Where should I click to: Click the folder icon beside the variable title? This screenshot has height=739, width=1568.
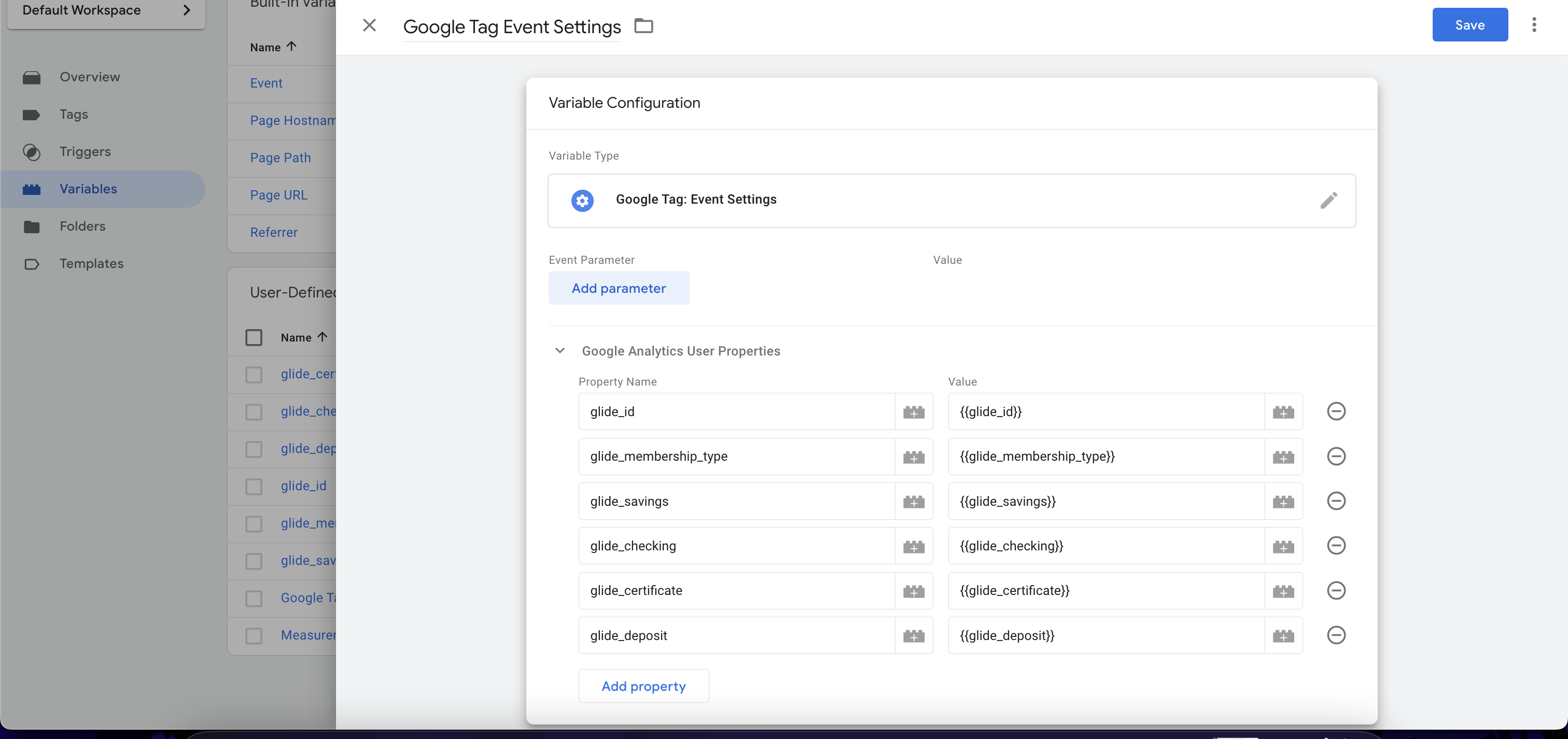click(x=643, y=26)
